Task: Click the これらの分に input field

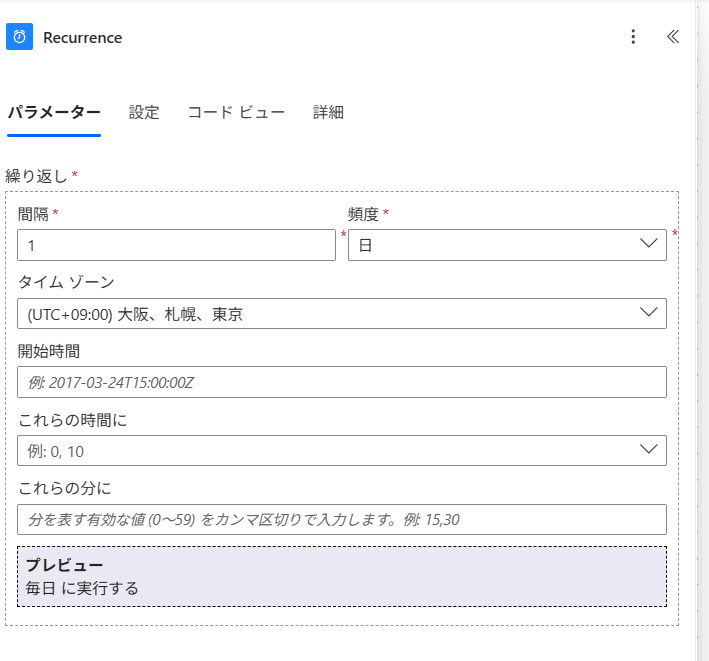Action: coord(342,519)
